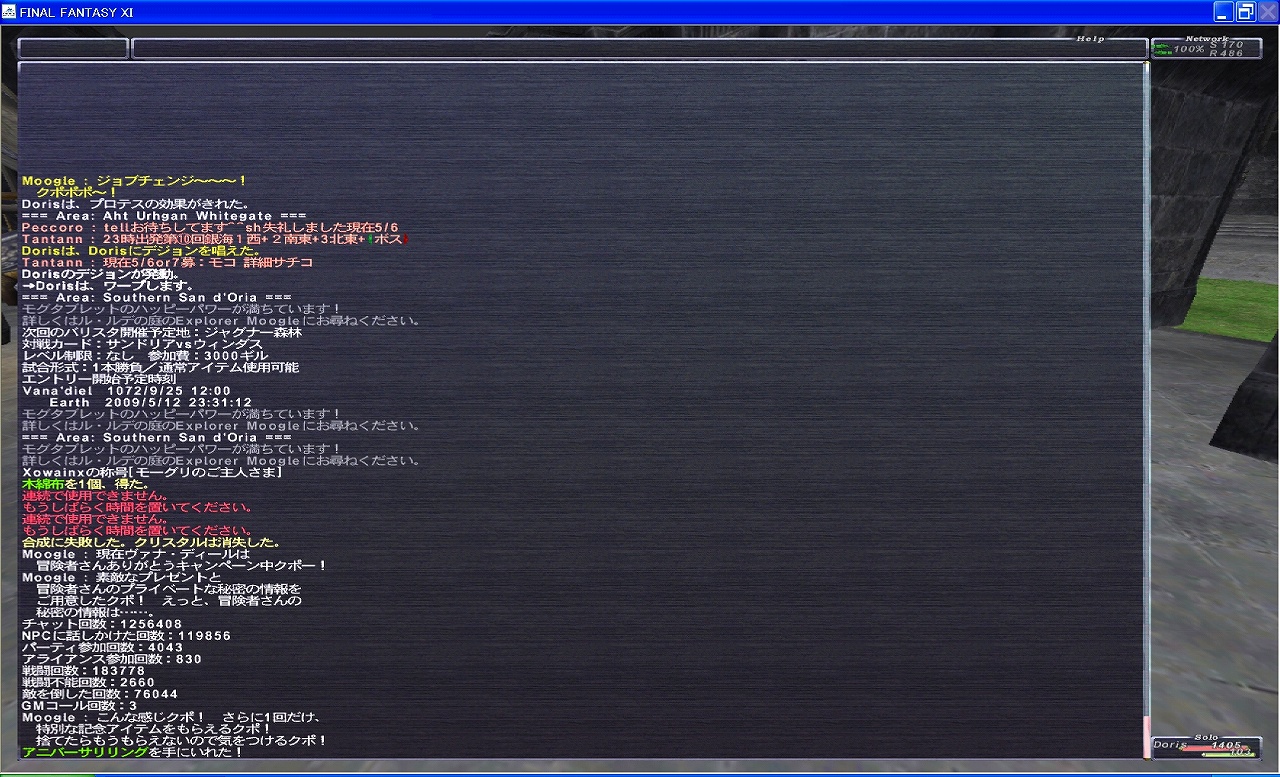Screen dimensions: 1280x777
Task: Click Peccoro's tell message line
Action: tap(210, 227)
